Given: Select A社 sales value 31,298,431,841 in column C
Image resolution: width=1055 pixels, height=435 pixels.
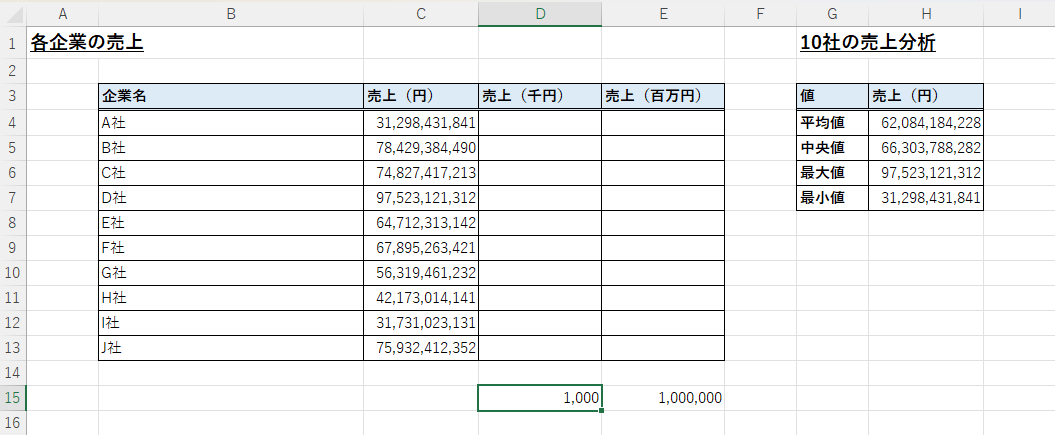Looking at the screenshot, I should 421,122.
